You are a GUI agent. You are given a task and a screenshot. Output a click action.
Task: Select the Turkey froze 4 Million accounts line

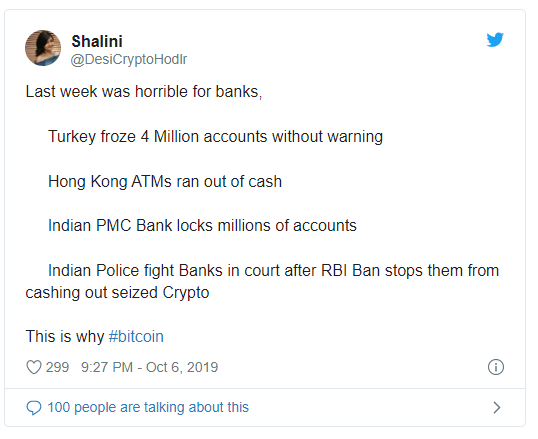tap(215, 137)
